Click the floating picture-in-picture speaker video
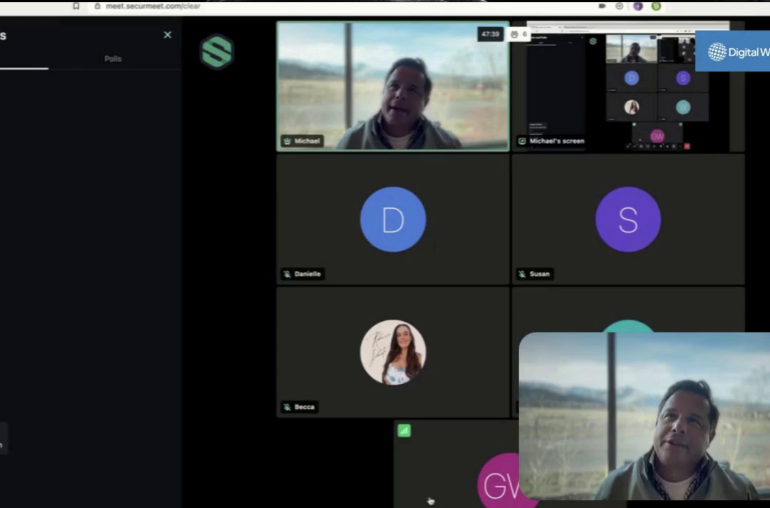This screenshot has width=770, height=508. [644, 420]
